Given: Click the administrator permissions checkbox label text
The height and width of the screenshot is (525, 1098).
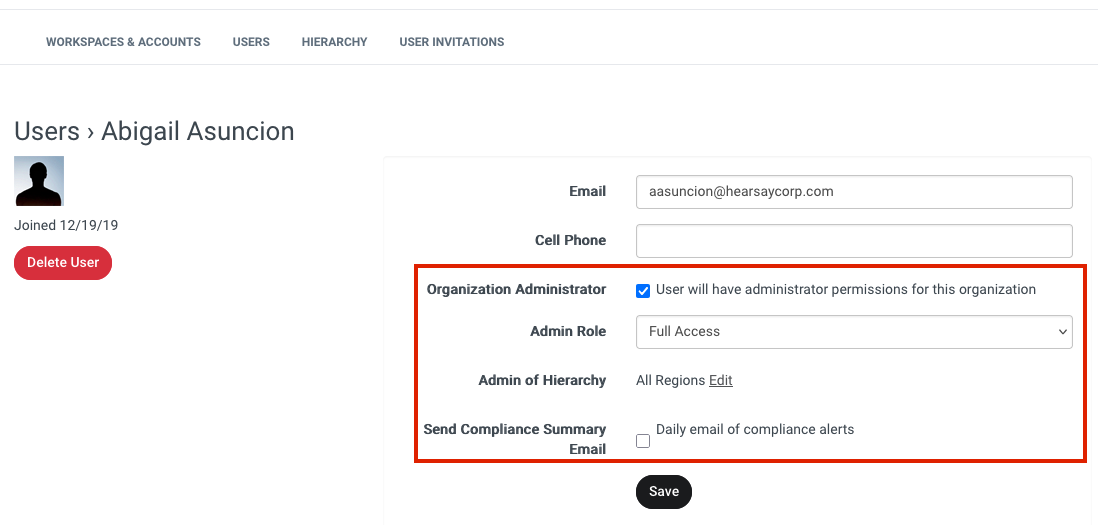Looking at the screenshot, I should [846, 289].
